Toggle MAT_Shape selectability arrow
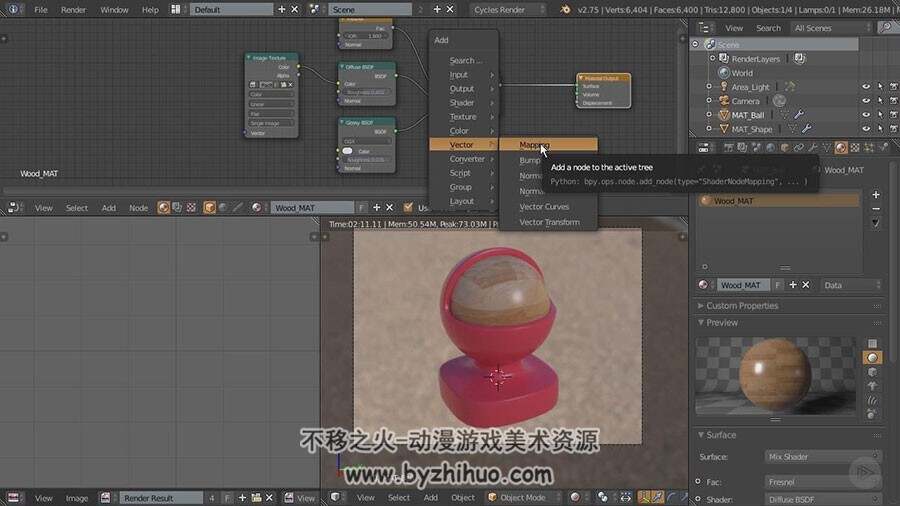Screen dimensions: 900x506 [880, 129]
